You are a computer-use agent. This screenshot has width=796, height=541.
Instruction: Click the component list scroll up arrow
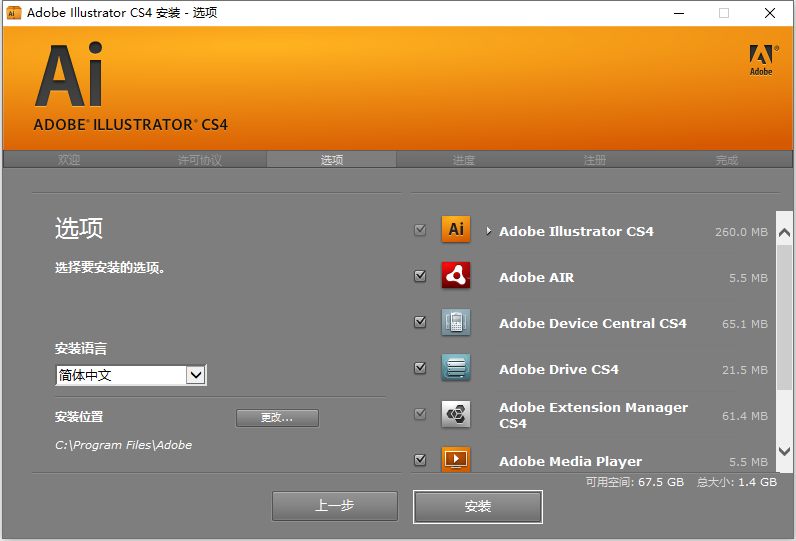pyautogui.click(x=784, y=232)
